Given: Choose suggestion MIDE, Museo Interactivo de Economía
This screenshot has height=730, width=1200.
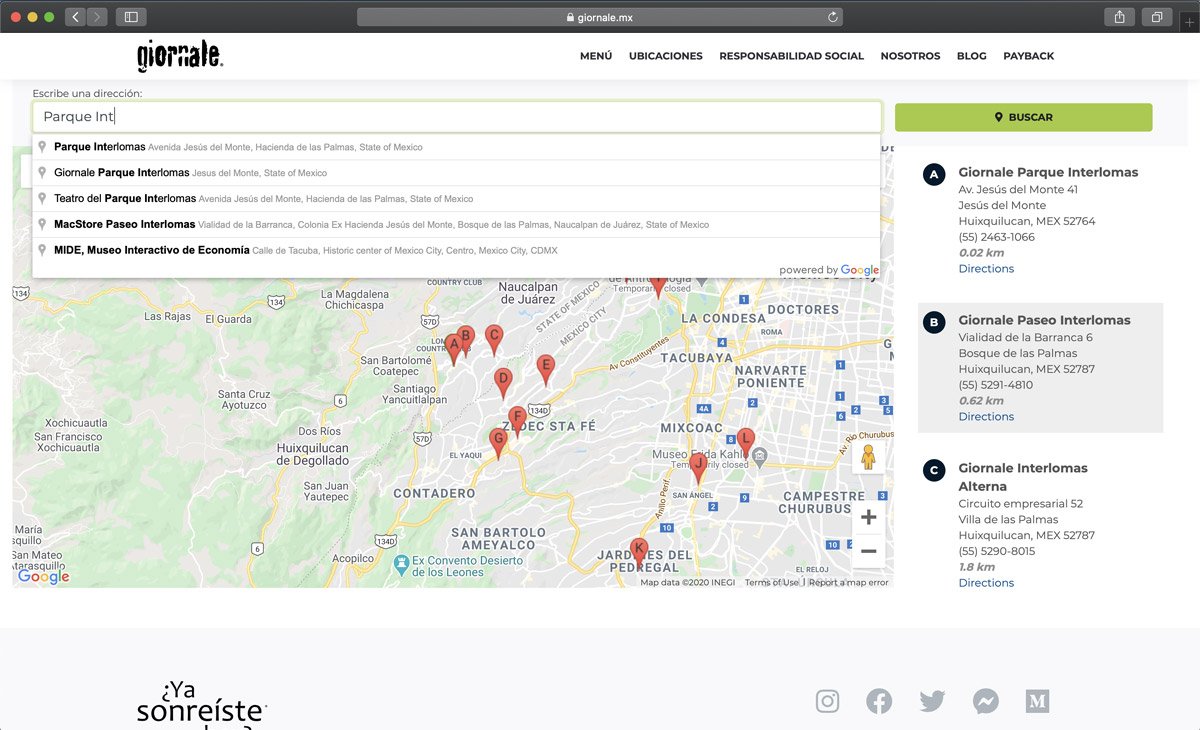Looking at the screenshot, I should [456, 250].
